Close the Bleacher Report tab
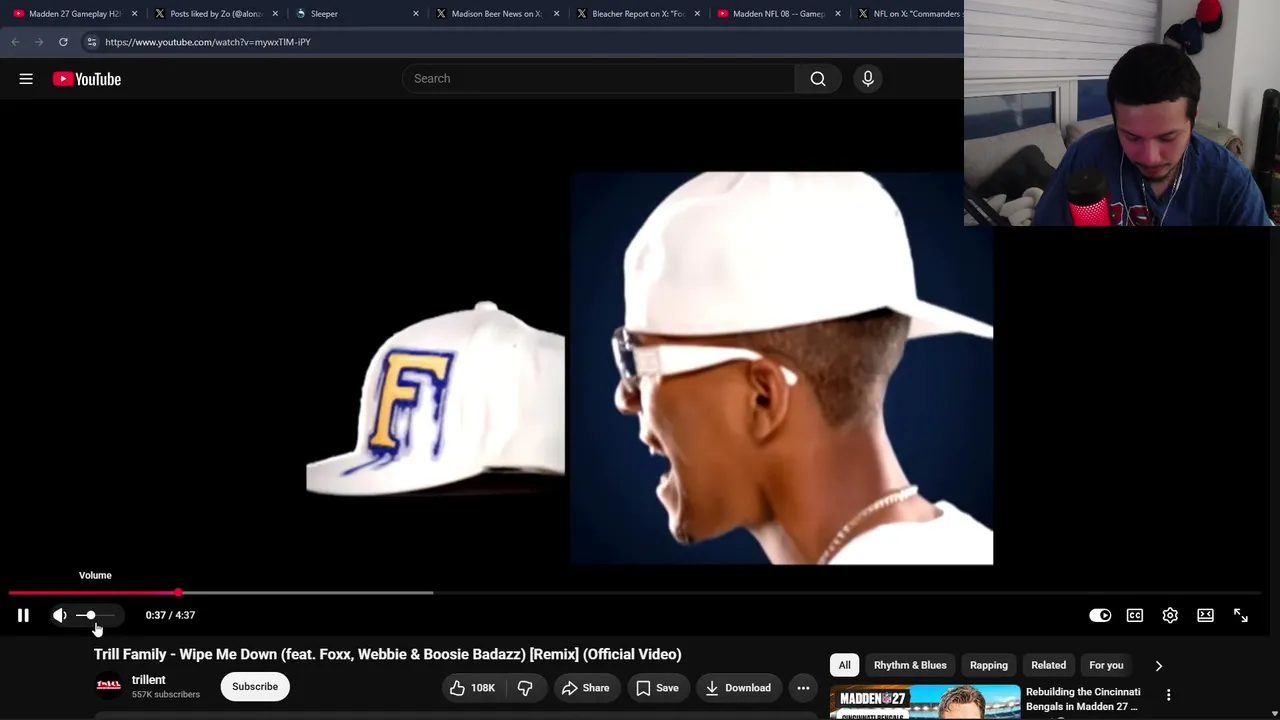 pos(697,14)
